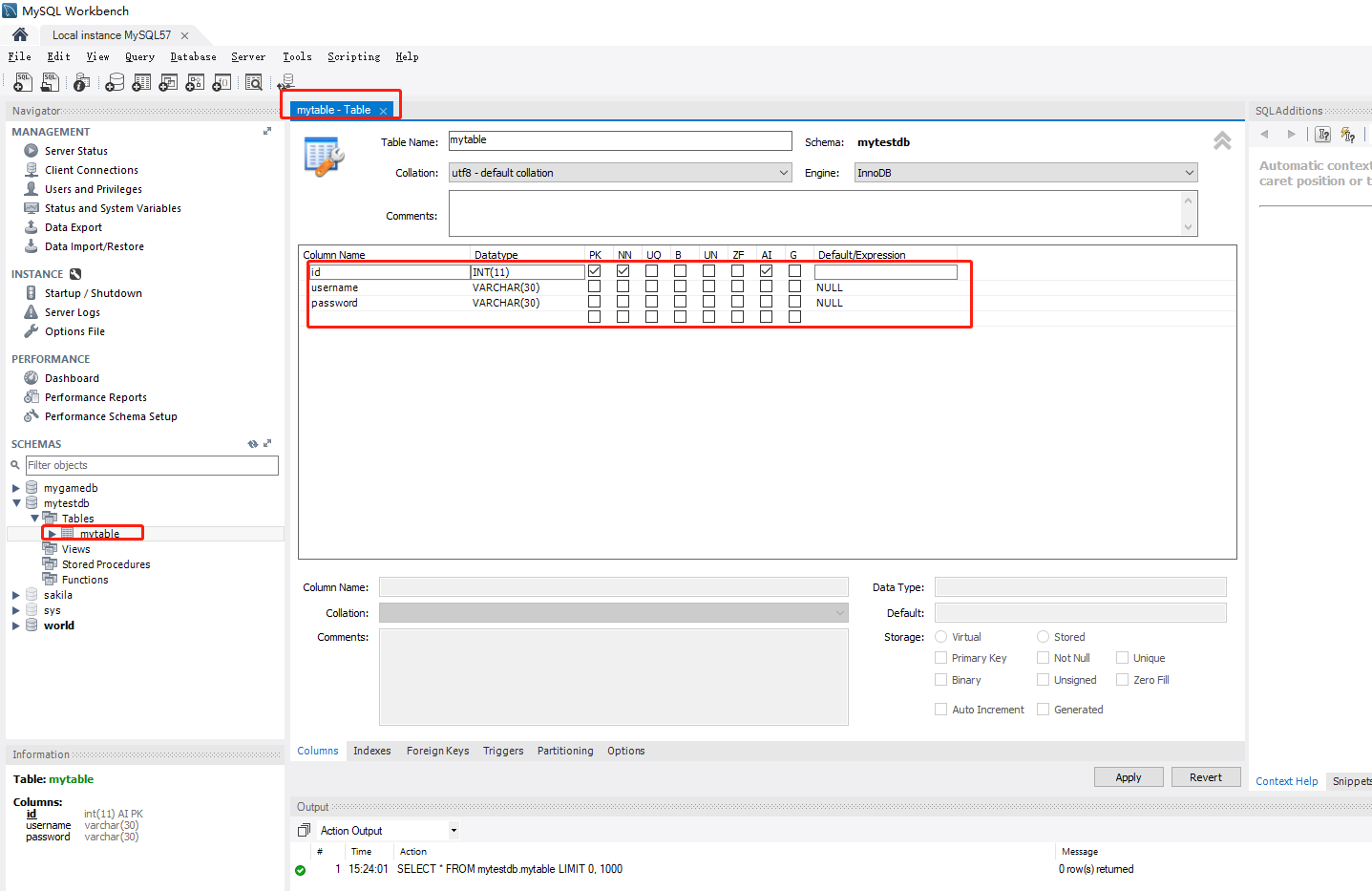Enable G checkbox for password column
The height and width of the screenshot is (891, 1372).
(794, 302)
